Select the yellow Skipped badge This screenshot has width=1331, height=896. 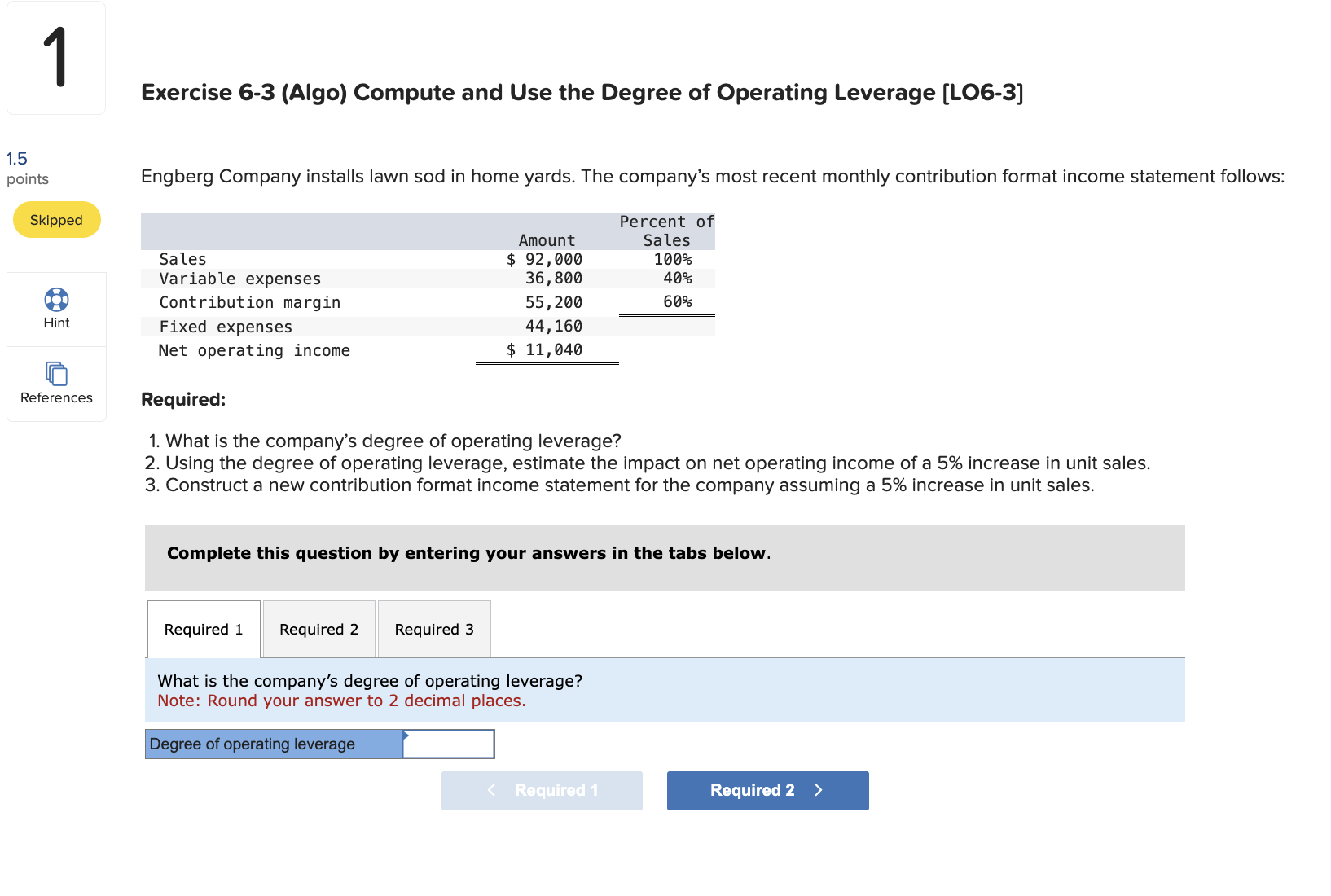point(55,219)
